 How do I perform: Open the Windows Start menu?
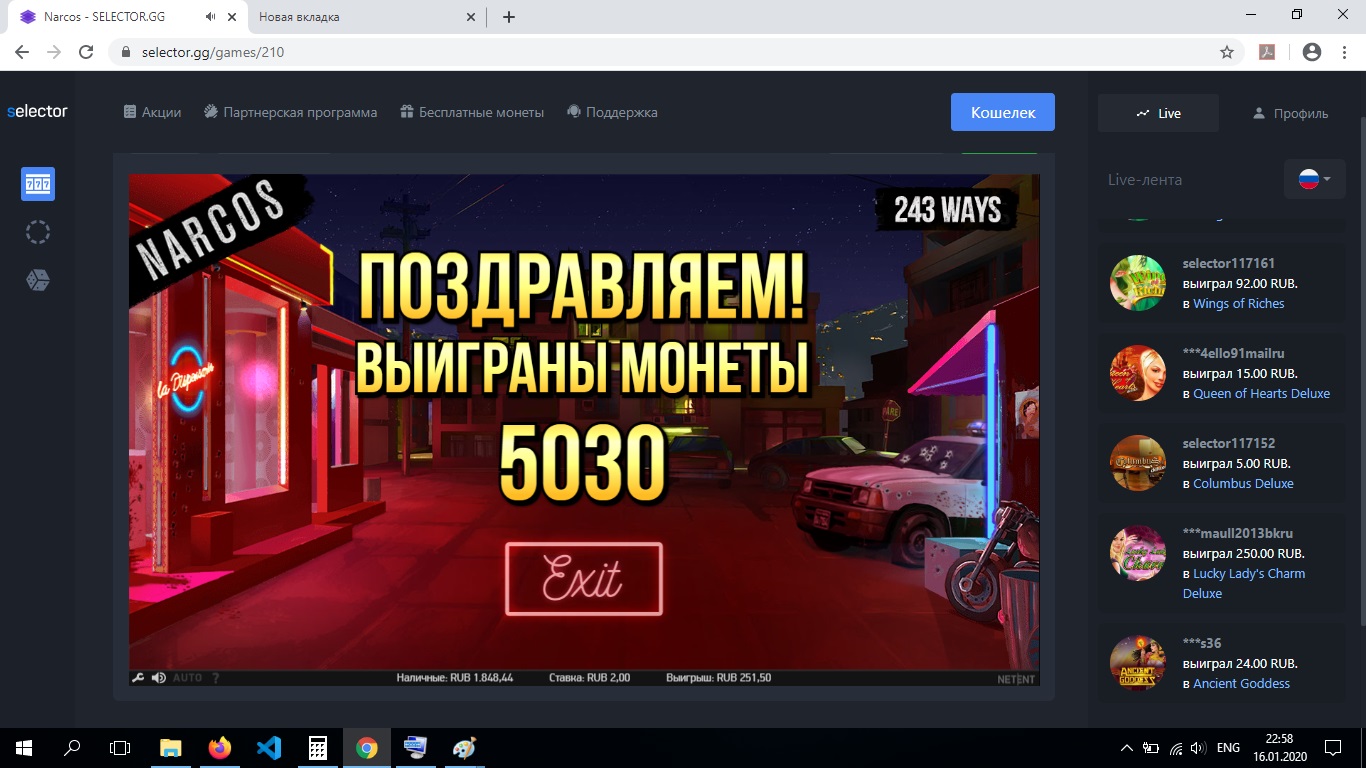(24, 748)
